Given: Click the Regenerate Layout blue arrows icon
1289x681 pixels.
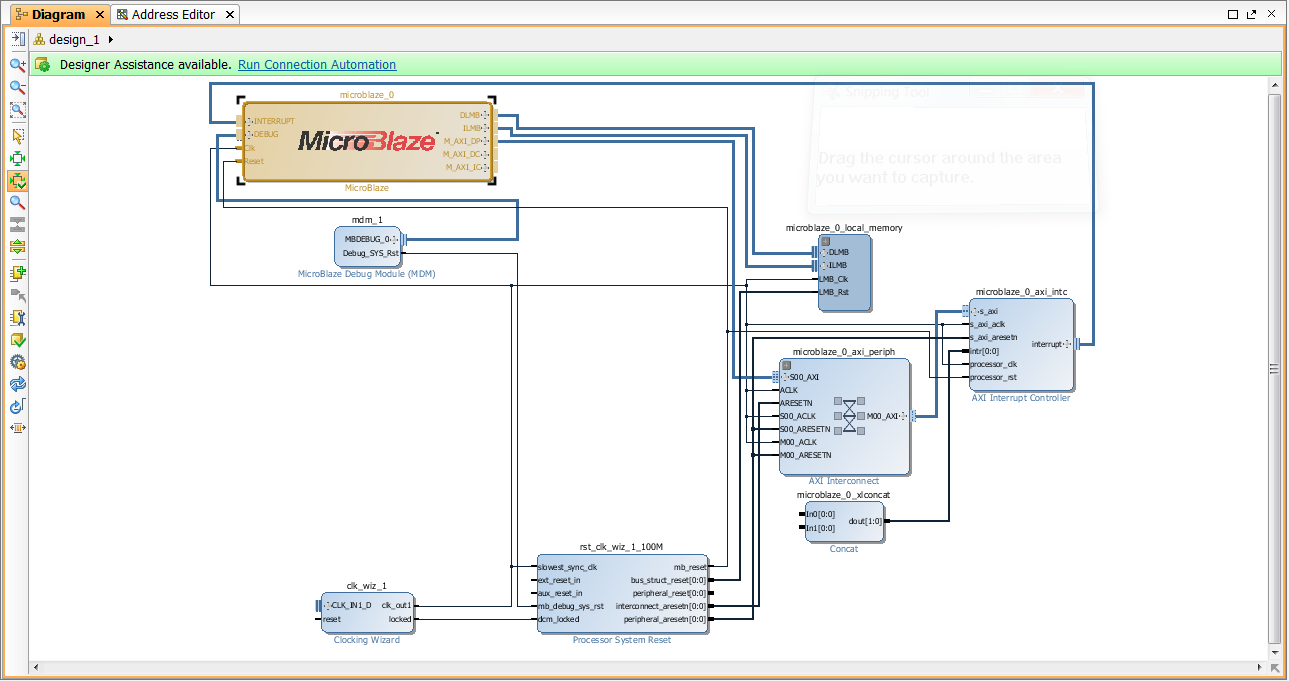Looking at the screenshot, I should pyautogui.click(x=17, y=384).
